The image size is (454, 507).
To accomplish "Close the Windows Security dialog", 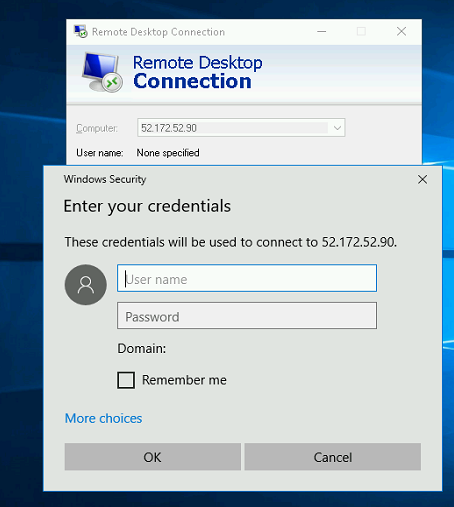I will (x=422, y=179).
